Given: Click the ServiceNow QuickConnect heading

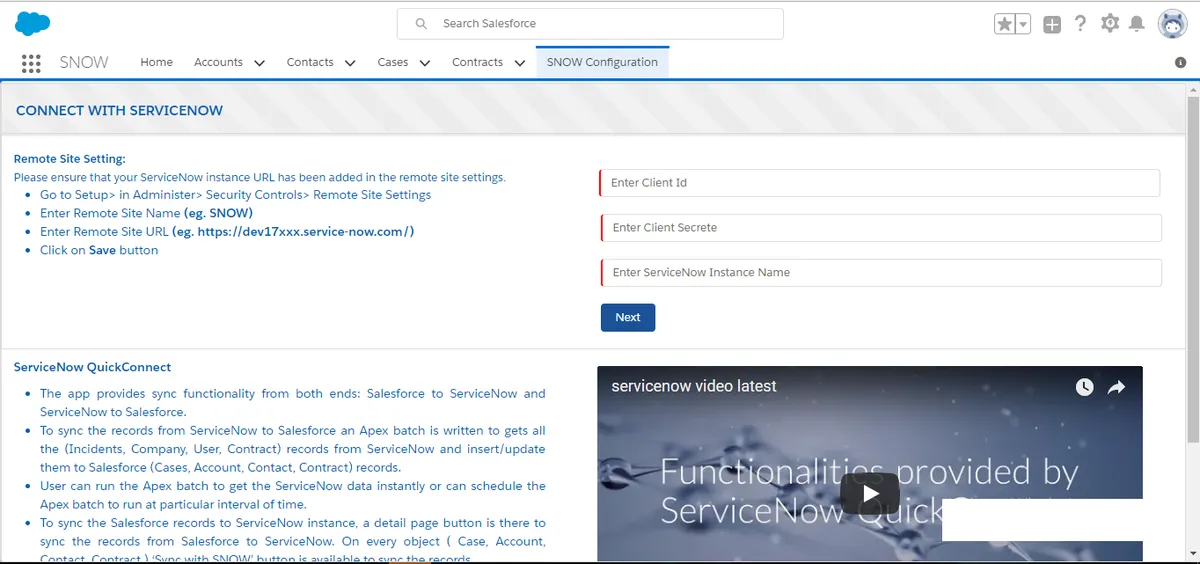Looking at the screenshot, I should point(92,367).
